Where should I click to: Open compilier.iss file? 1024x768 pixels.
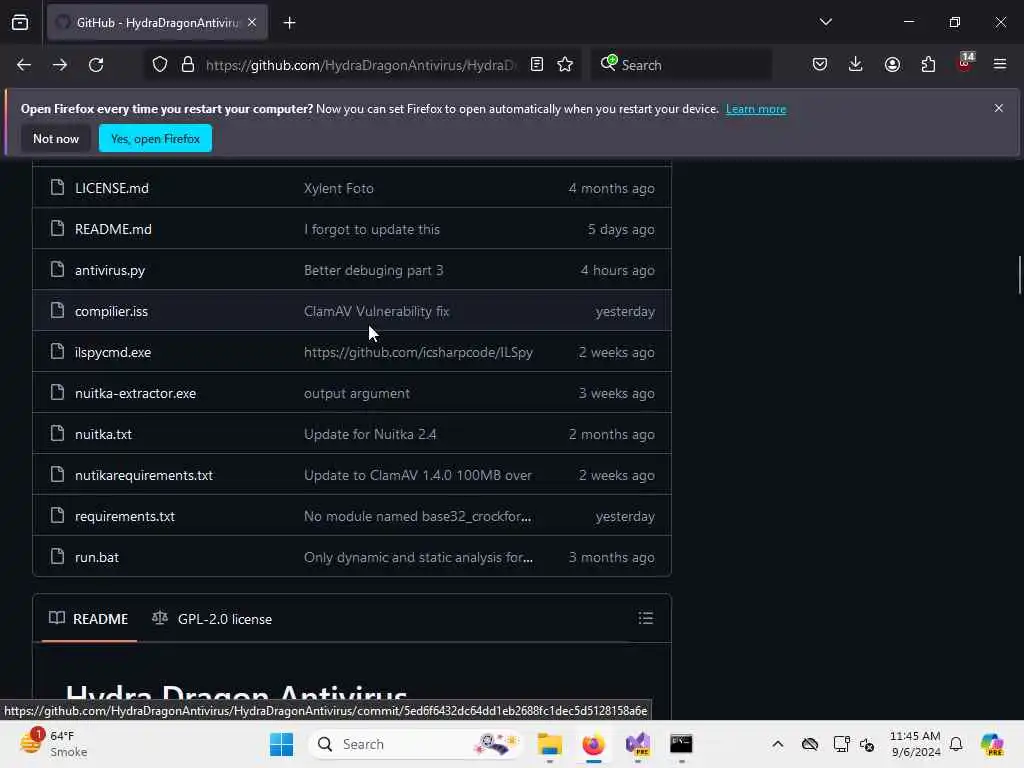(112, 312)
